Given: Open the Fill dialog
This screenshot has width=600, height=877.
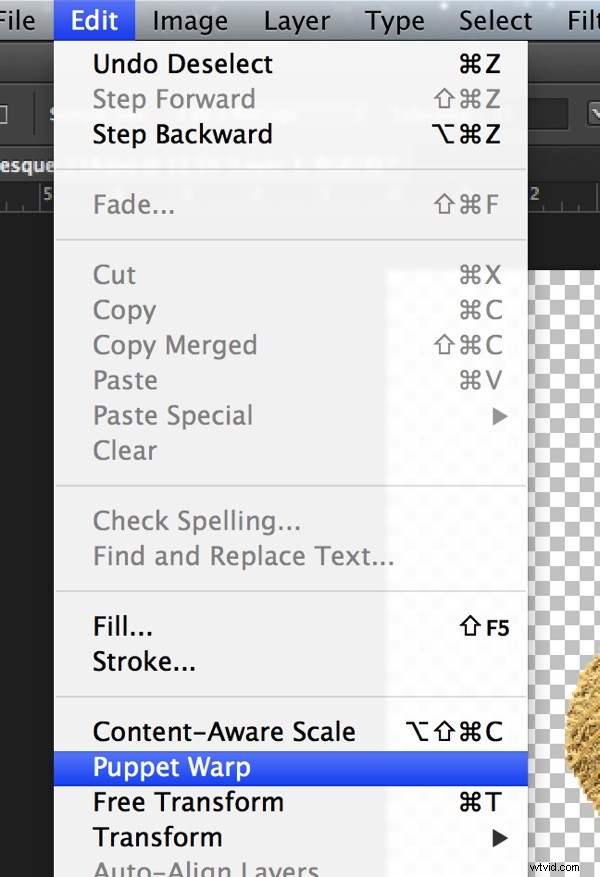Looking at the screenshot, I should (121, 626).
